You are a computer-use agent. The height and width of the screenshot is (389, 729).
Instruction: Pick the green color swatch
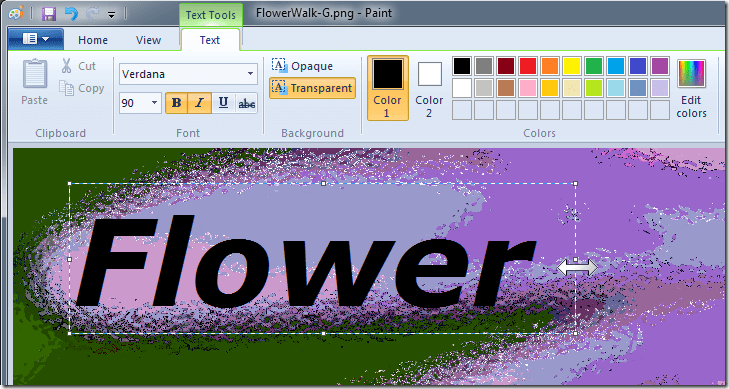click(x=594, y=66)
